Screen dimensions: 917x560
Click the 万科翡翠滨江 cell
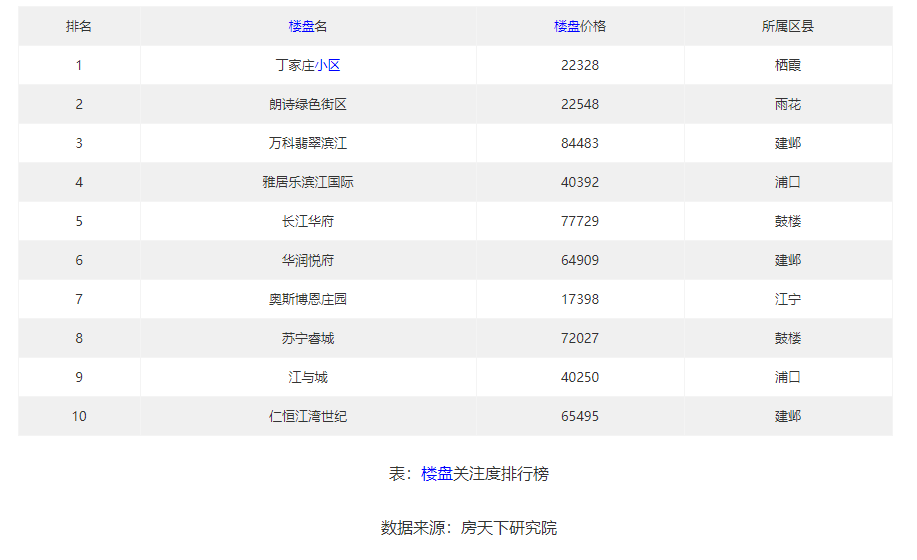pyautogui.click(x=308, y=143)
